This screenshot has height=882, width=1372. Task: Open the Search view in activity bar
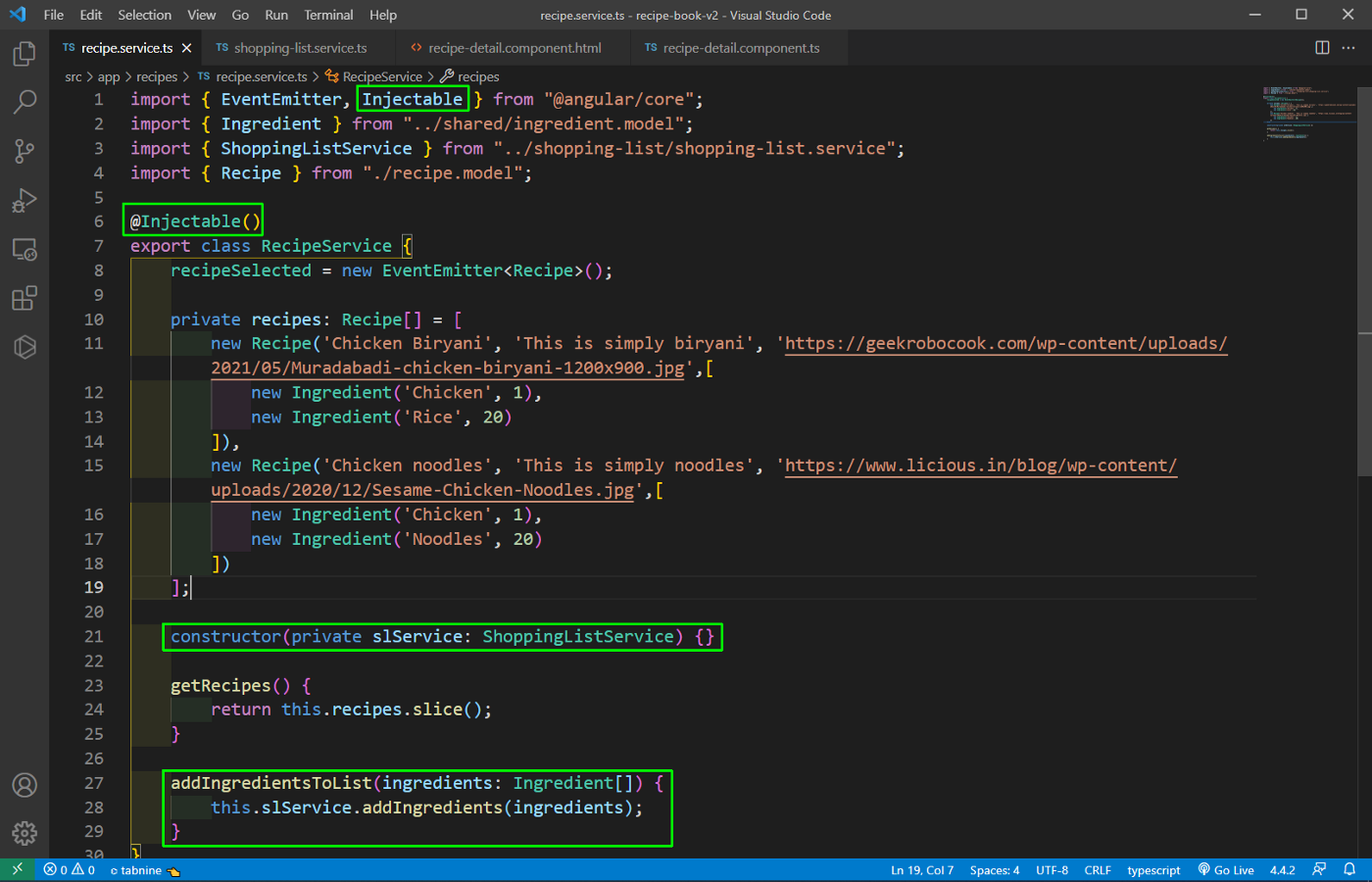click(x=24, y=102)
